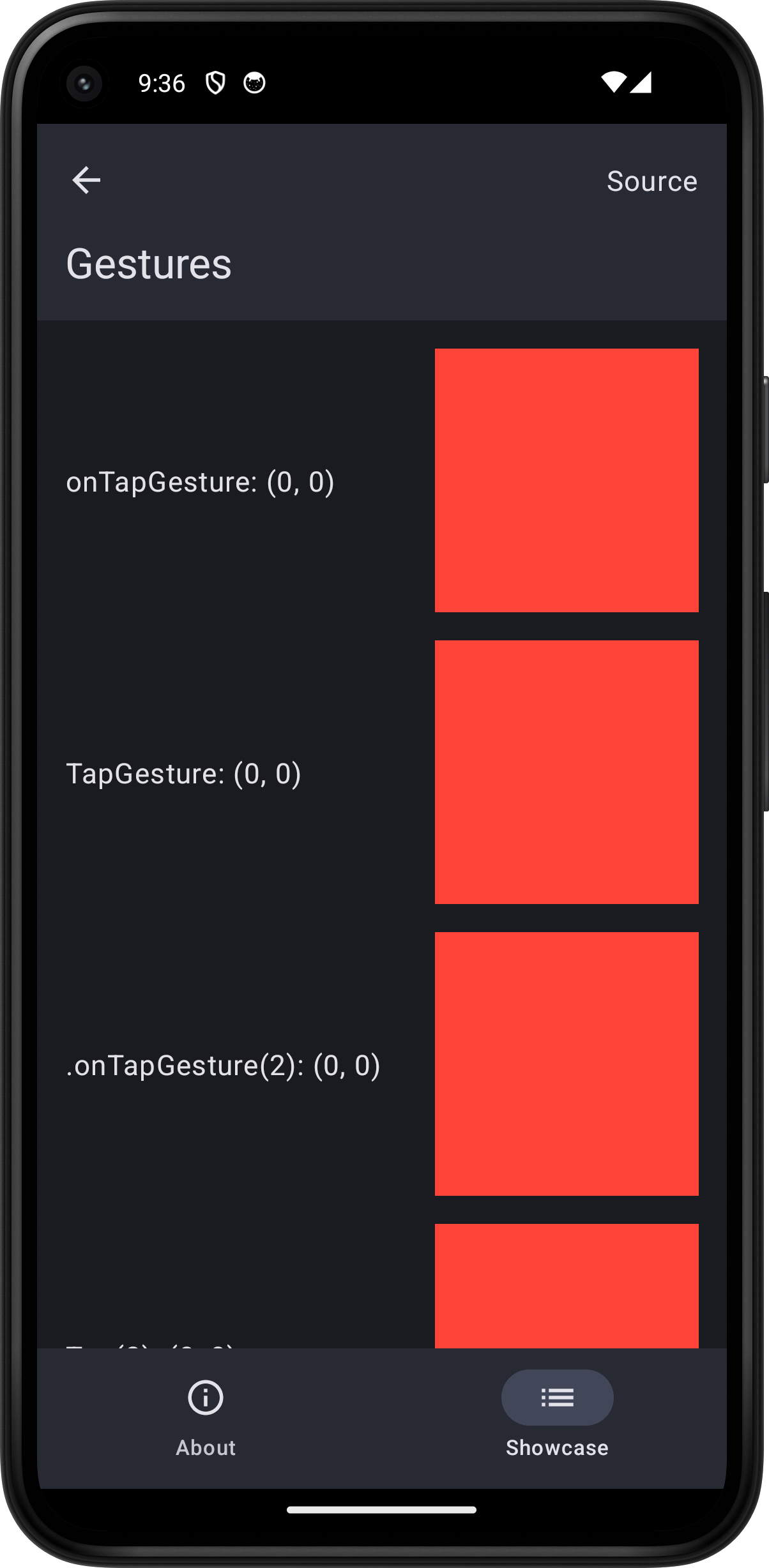Tap the list icon above Showcase
This screenshot has width=769, height=1568.
point(556,1397)
